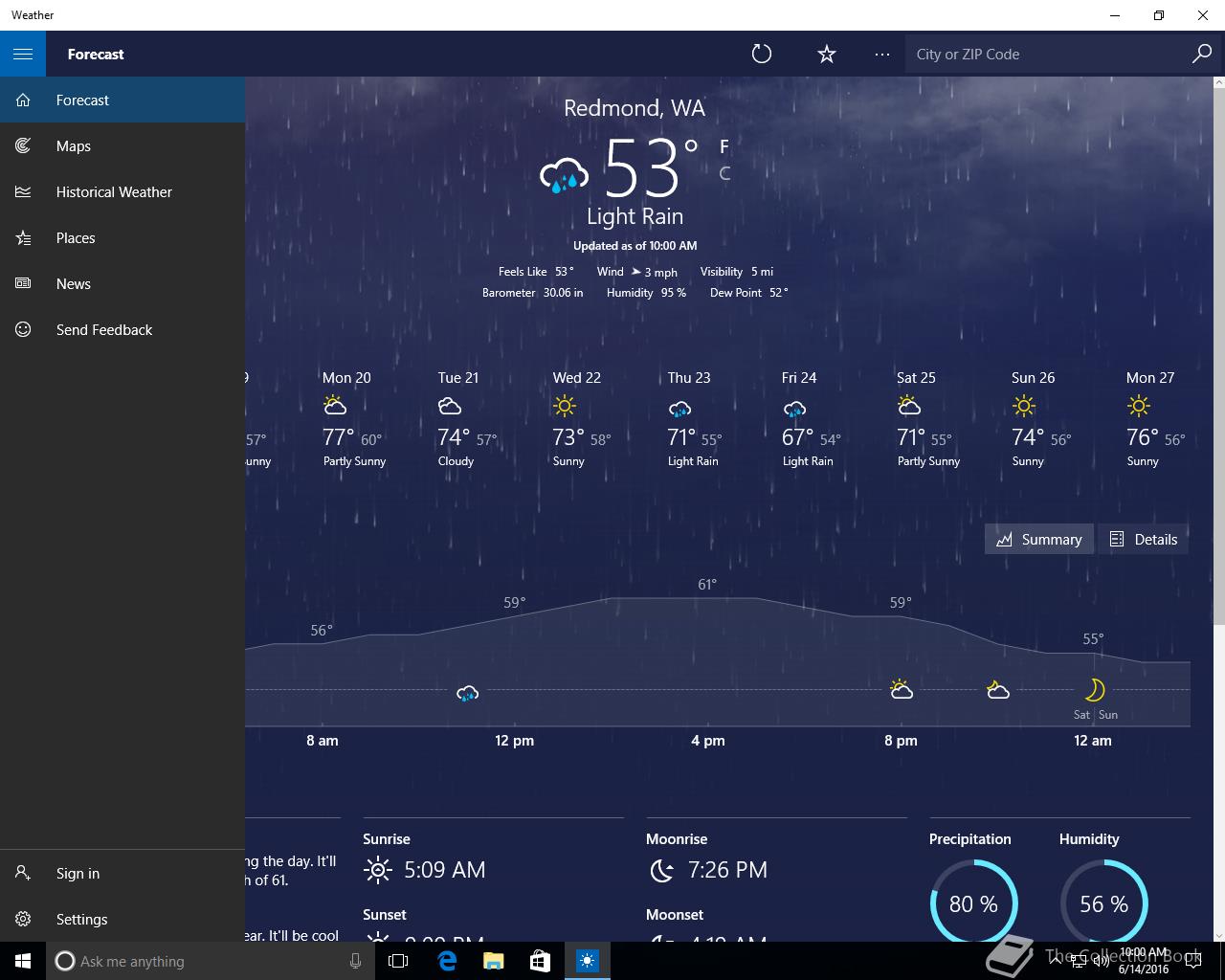The image size is (1225, 980).
Task: Click the Sunrise 5:09 AM entry
Action: pos(424,857)
